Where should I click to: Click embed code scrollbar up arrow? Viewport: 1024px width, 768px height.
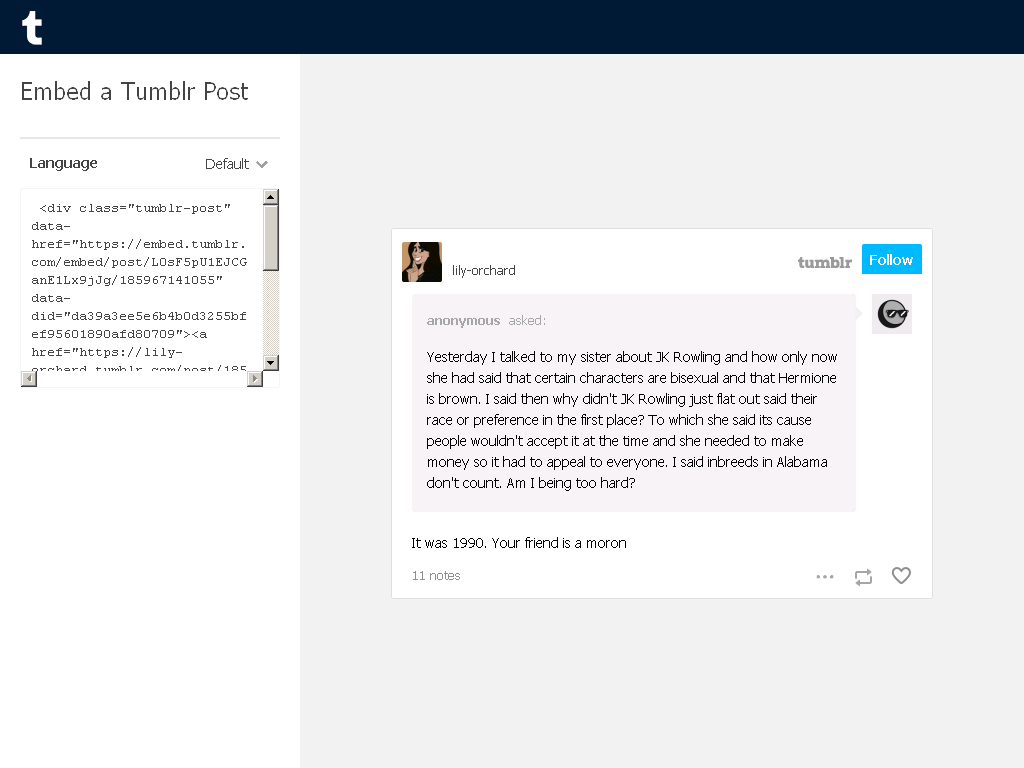pos(271,197)
